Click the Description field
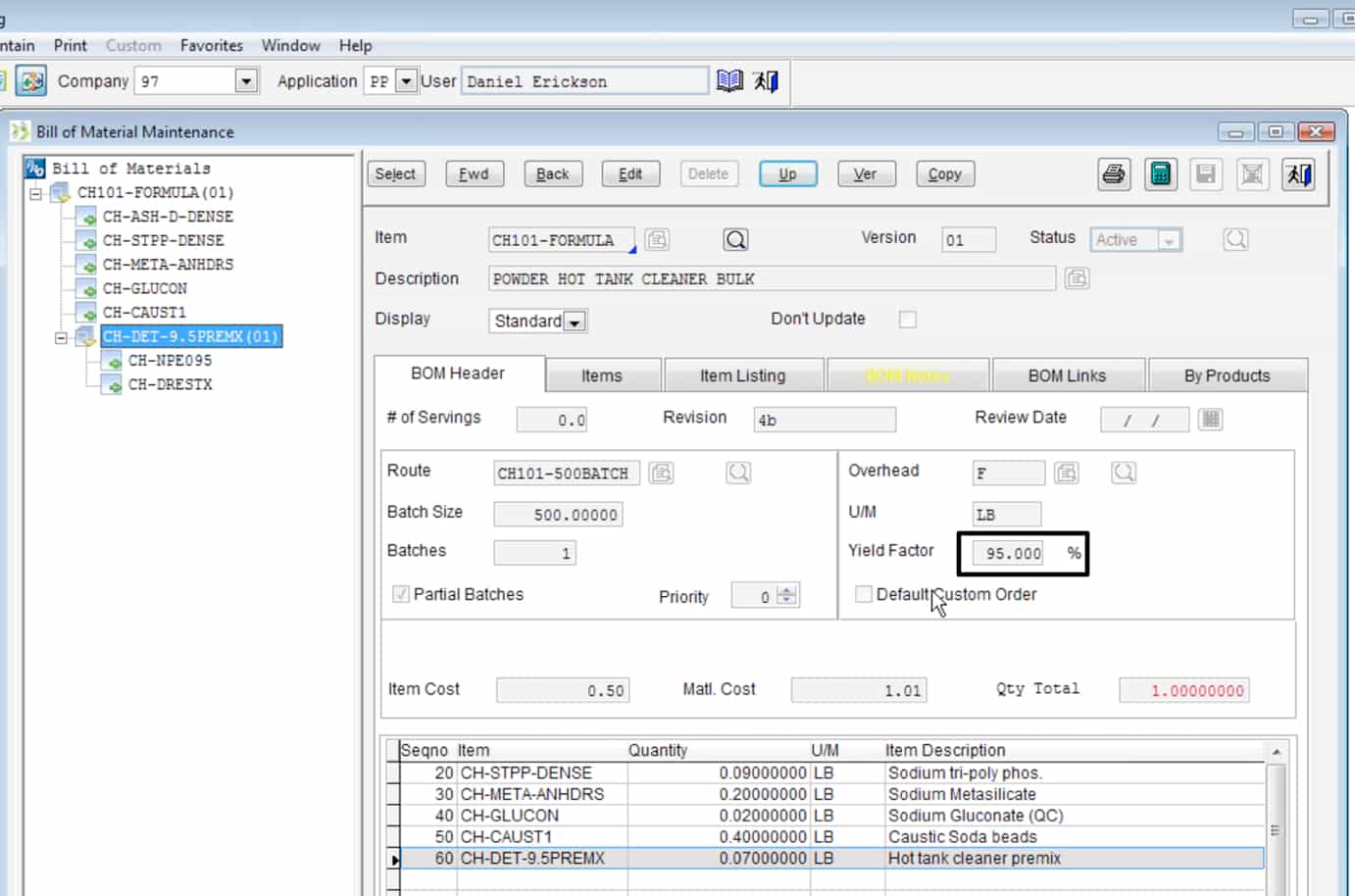Viewport: 1355px width, 896px height. coord(773,279)
